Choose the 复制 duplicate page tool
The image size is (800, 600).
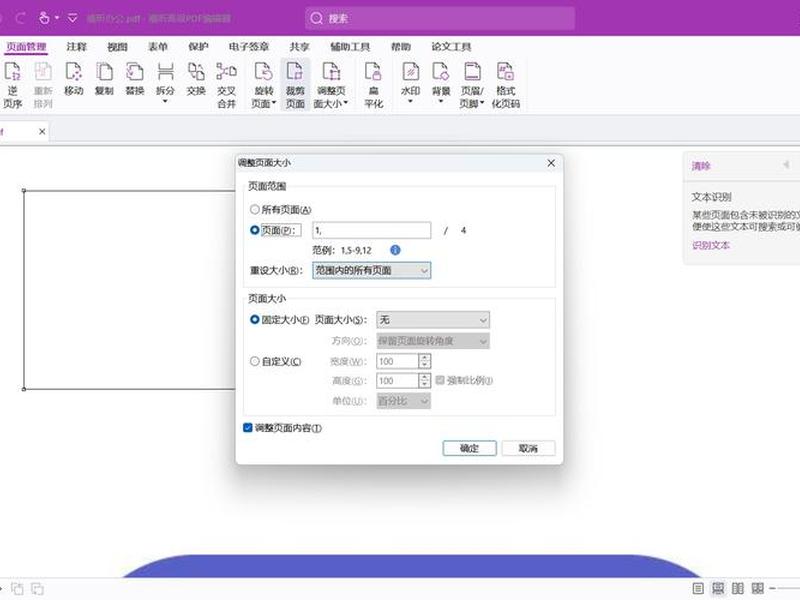(104, 79)
